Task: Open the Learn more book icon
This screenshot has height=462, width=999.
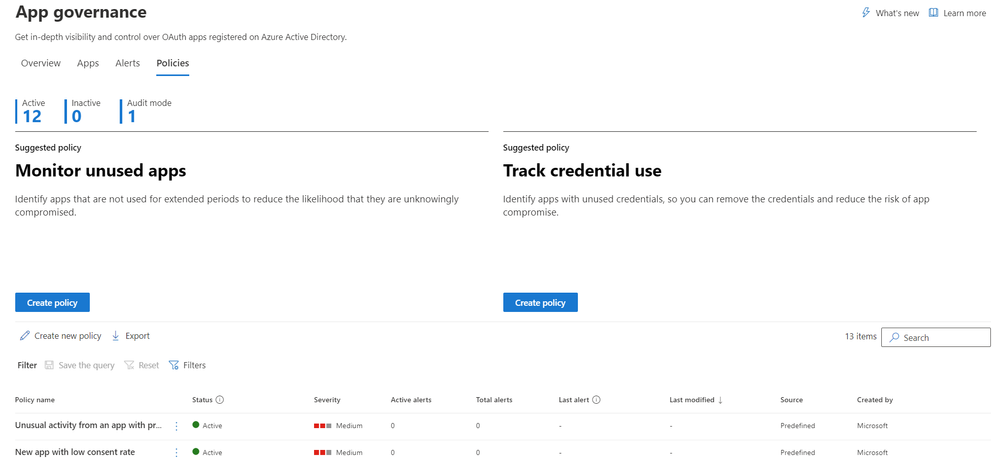Action: [x=933, y=13]
